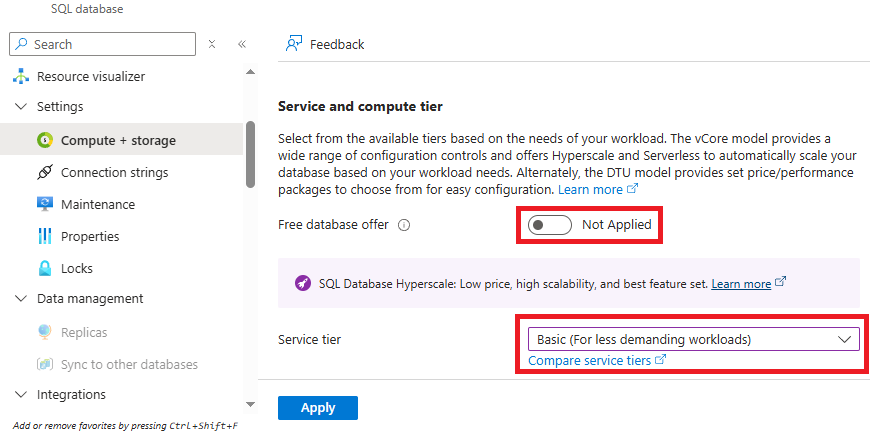The width and height of the screenshot is (870, 431).
Task: Open Feedback from the toolbar
Action: coord(325,44)
